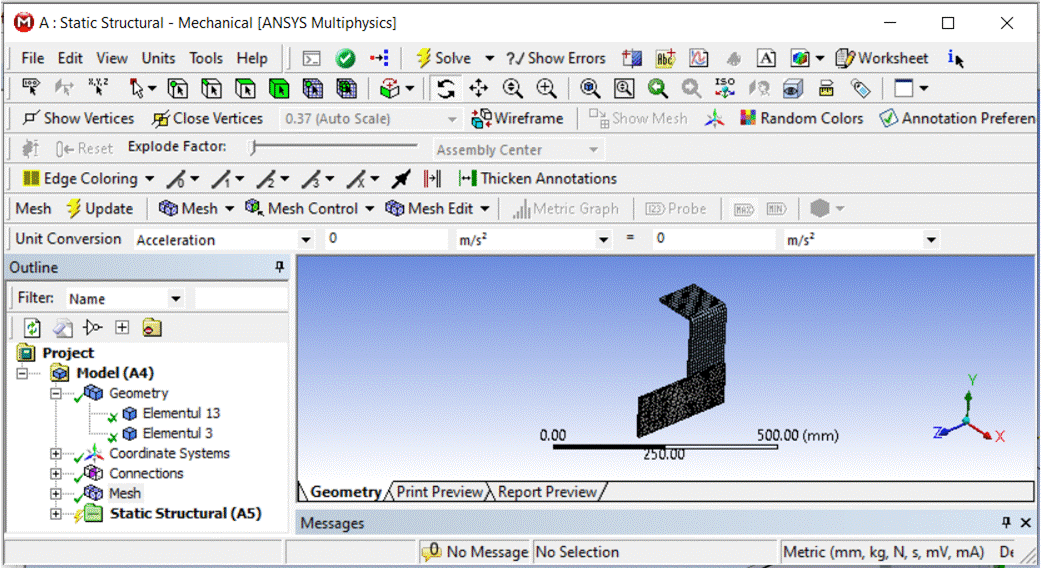
Task: Toggle Wireframe display mode
Action: click(517, 119)
